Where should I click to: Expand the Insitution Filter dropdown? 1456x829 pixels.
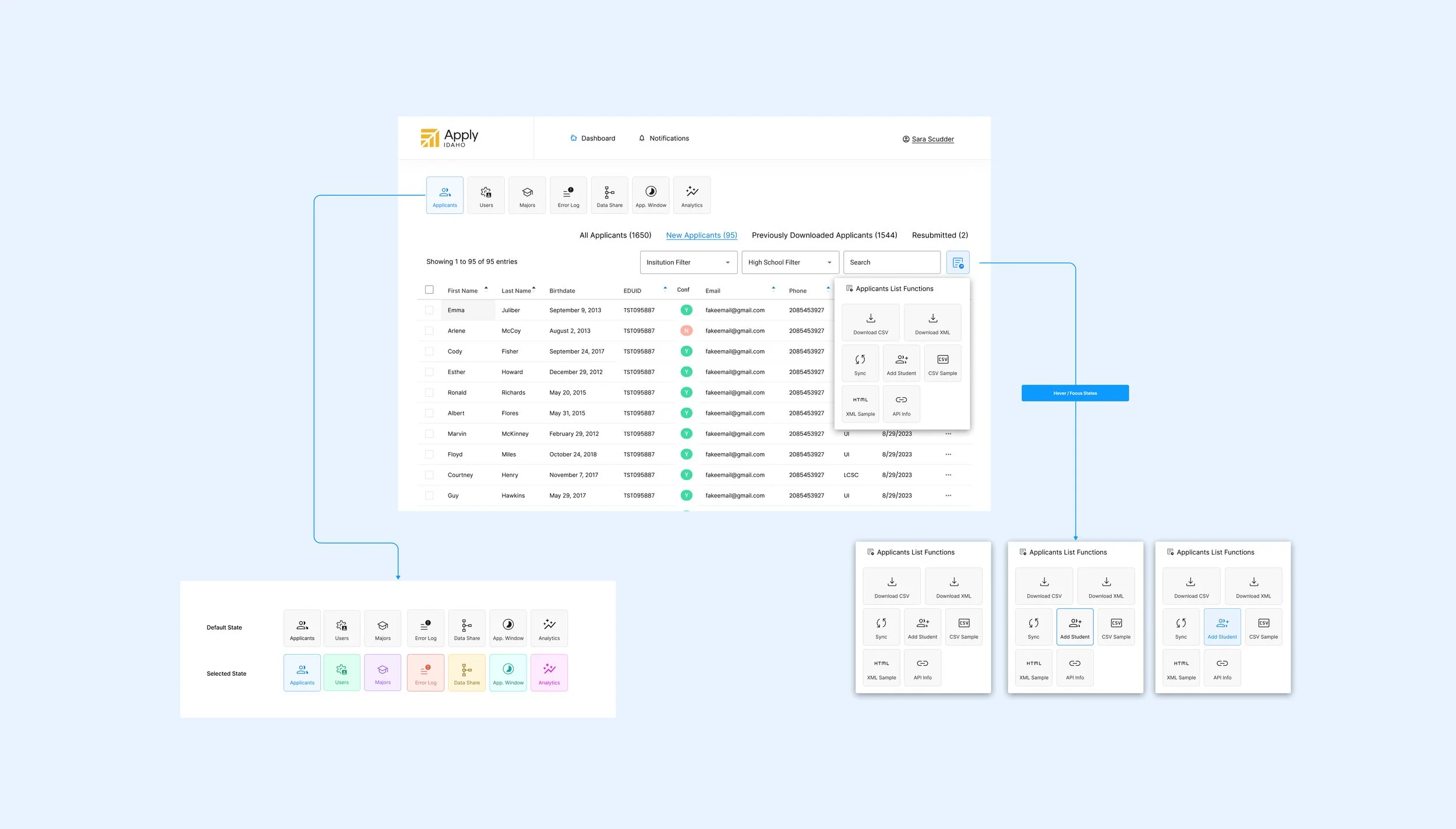point(688,263)
